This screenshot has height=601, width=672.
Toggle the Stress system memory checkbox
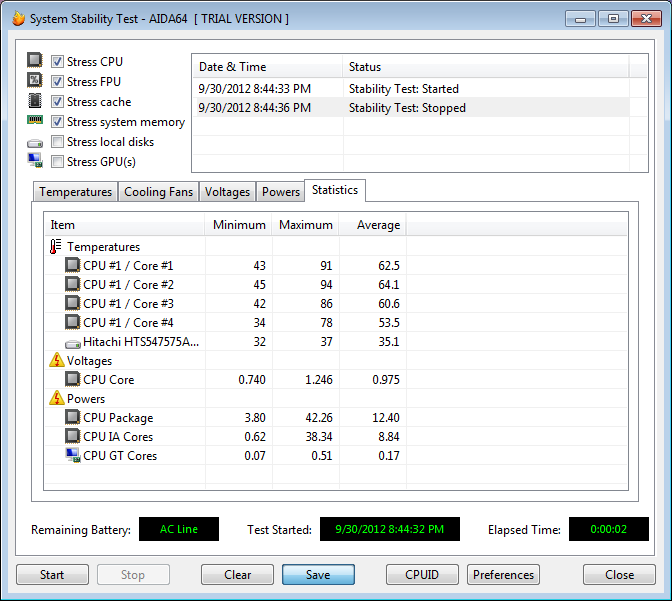tap(57, 122)
